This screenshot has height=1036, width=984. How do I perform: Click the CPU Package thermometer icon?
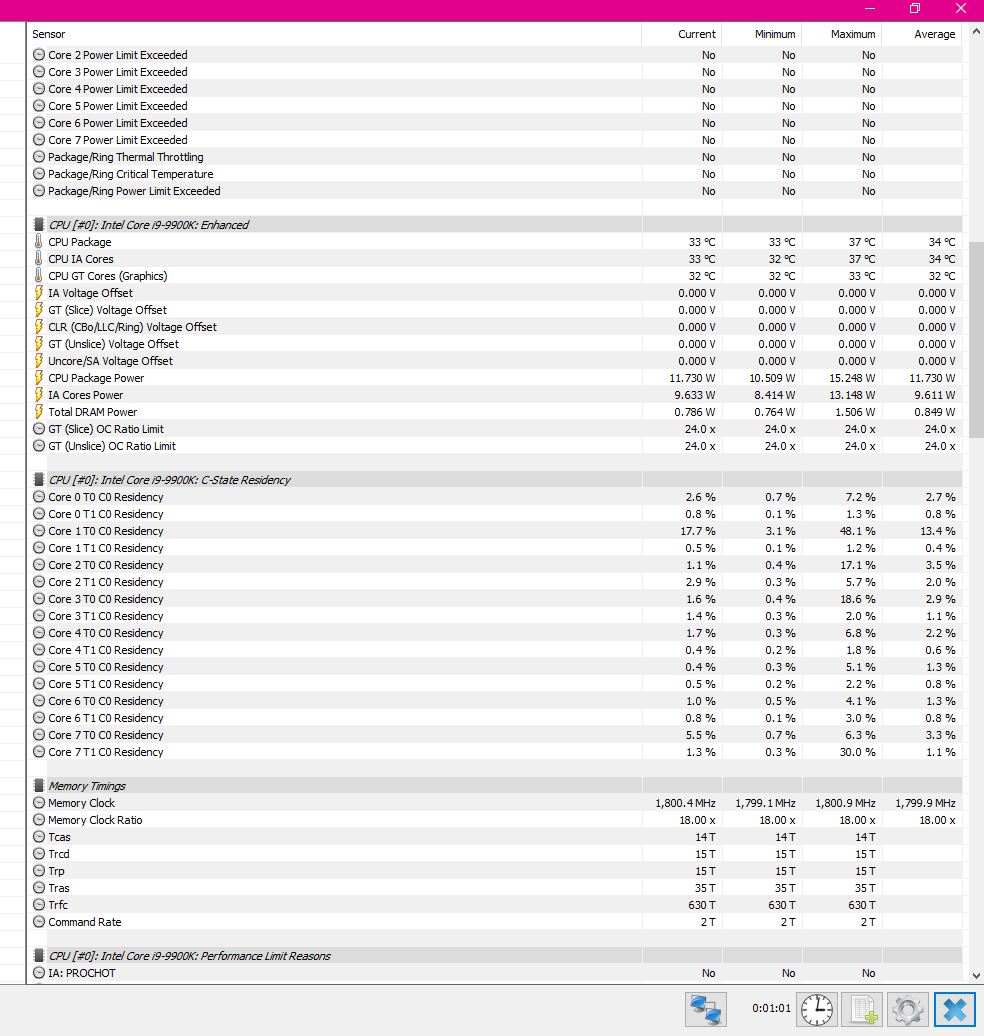coord(39,242)
